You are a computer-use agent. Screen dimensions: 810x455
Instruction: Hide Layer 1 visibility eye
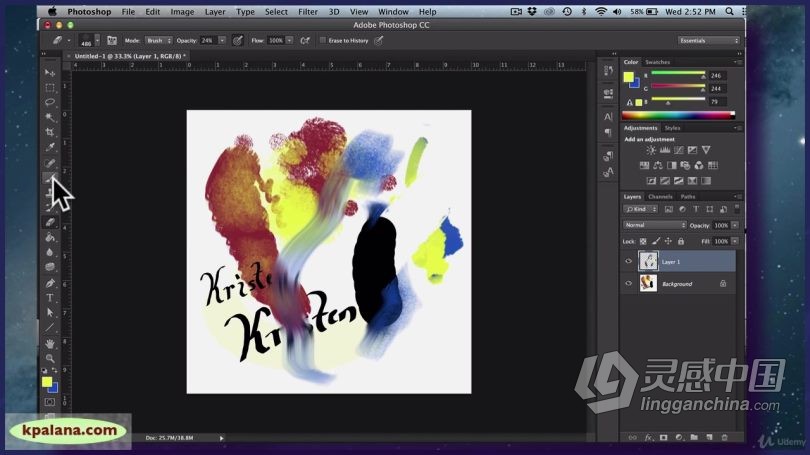pyautogui.click(x=629, y=261)
